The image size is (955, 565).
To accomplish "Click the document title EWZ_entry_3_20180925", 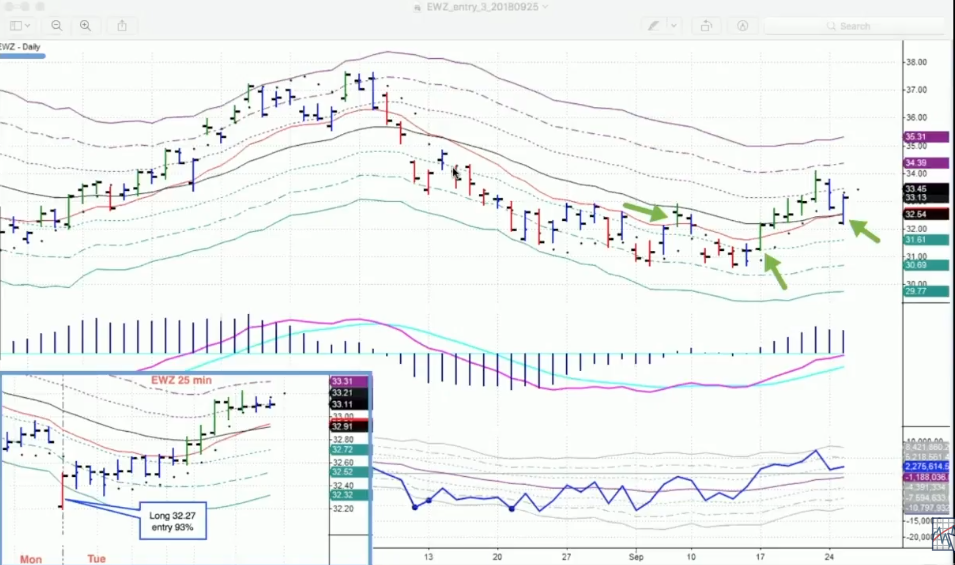I will pyautogui.click(x=481, y=7).
